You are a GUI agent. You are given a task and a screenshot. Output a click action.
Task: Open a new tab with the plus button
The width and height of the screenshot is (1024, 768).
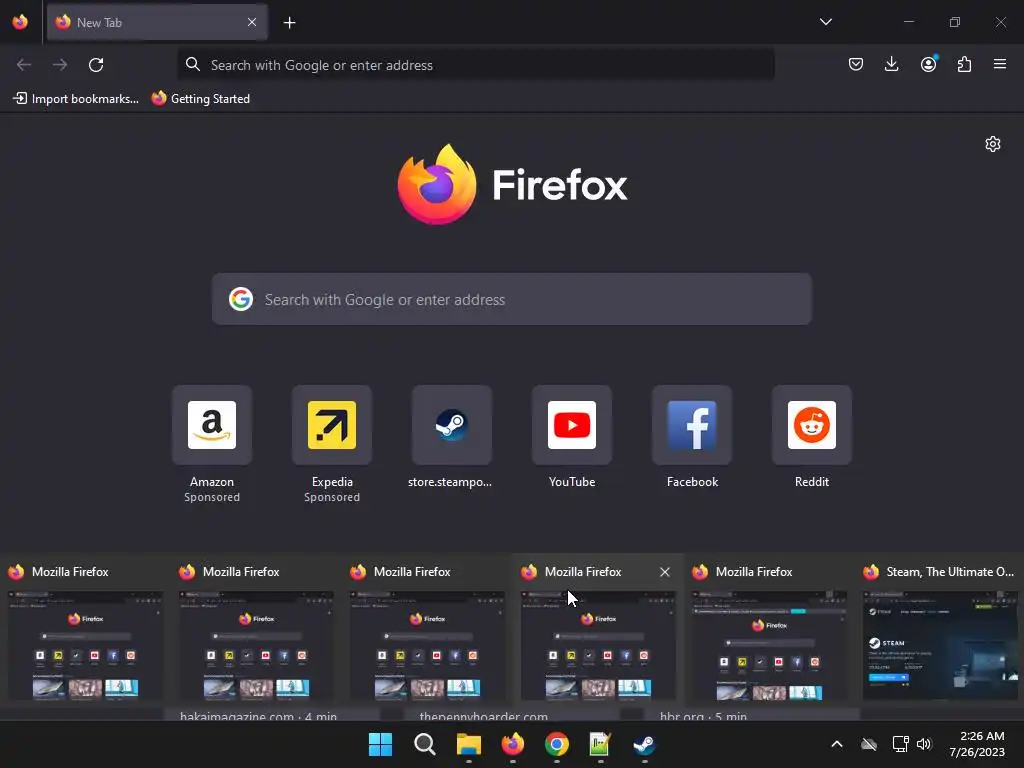tap(289, 23)
